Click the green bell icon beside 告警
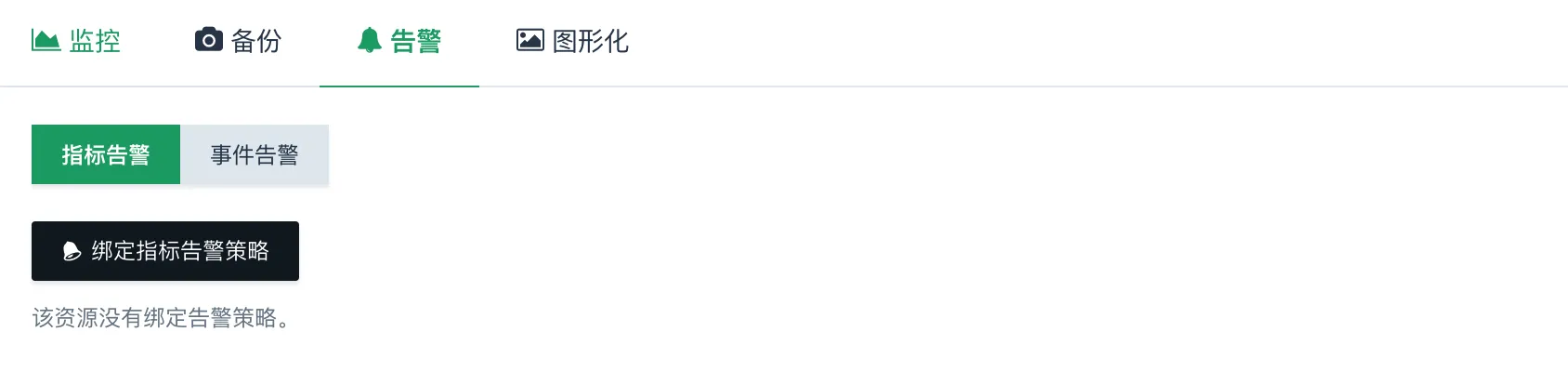This screenshot has height=385, width=1568. coord(370,40)
